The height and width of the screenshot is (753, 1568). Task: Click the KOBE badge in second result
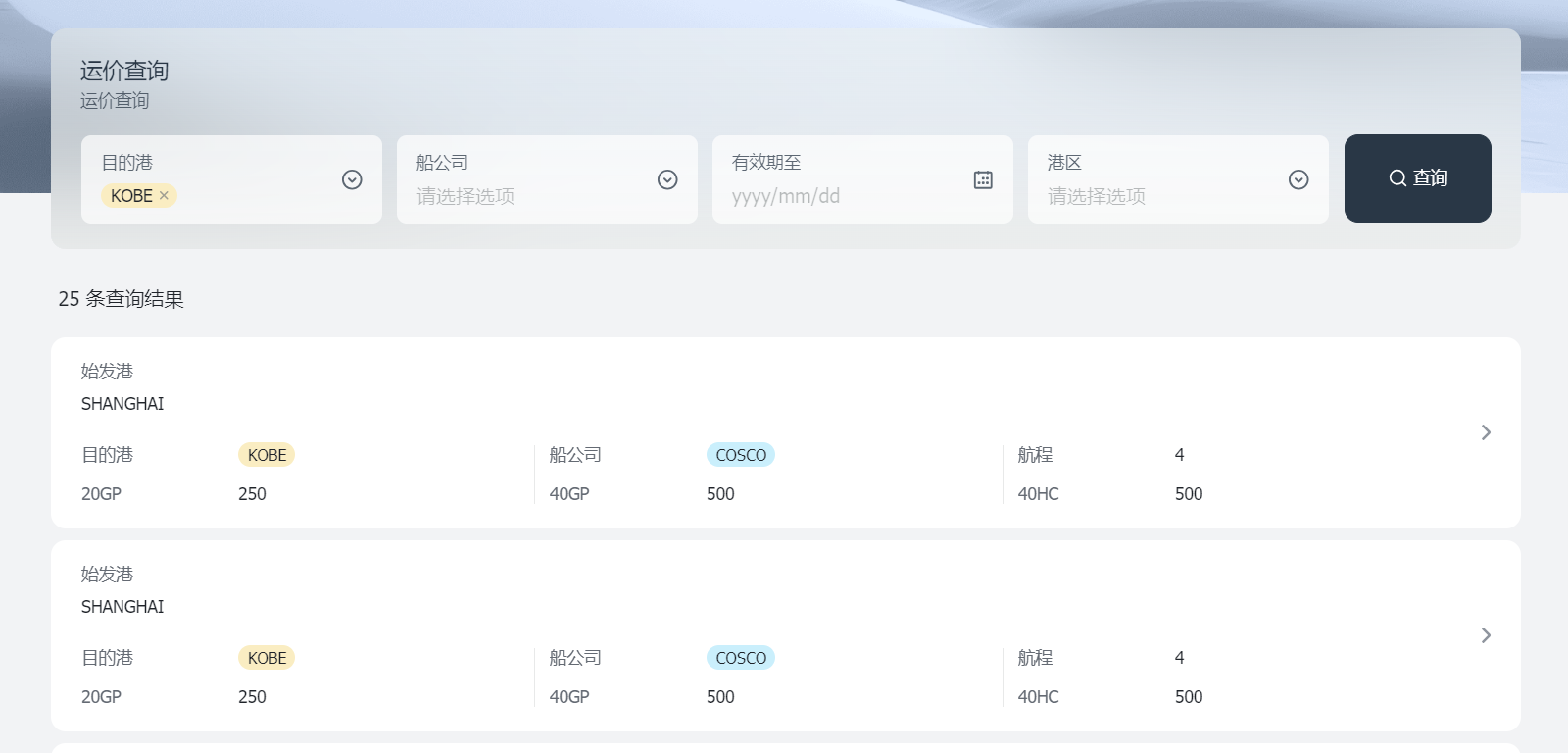(267, 658)
